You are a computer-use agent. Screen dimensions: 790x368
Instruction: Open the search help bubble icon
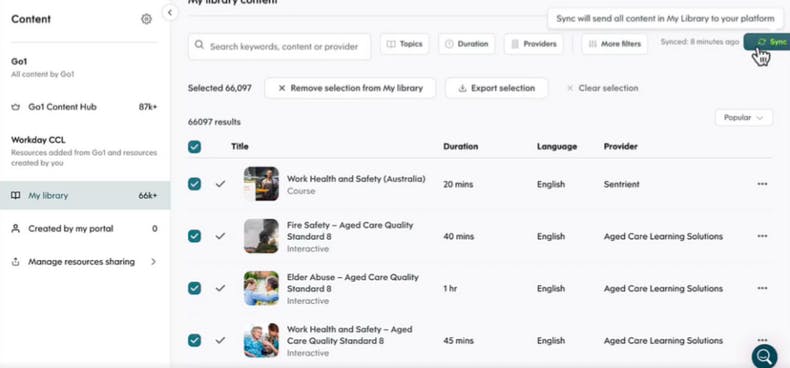pos(764,356)
